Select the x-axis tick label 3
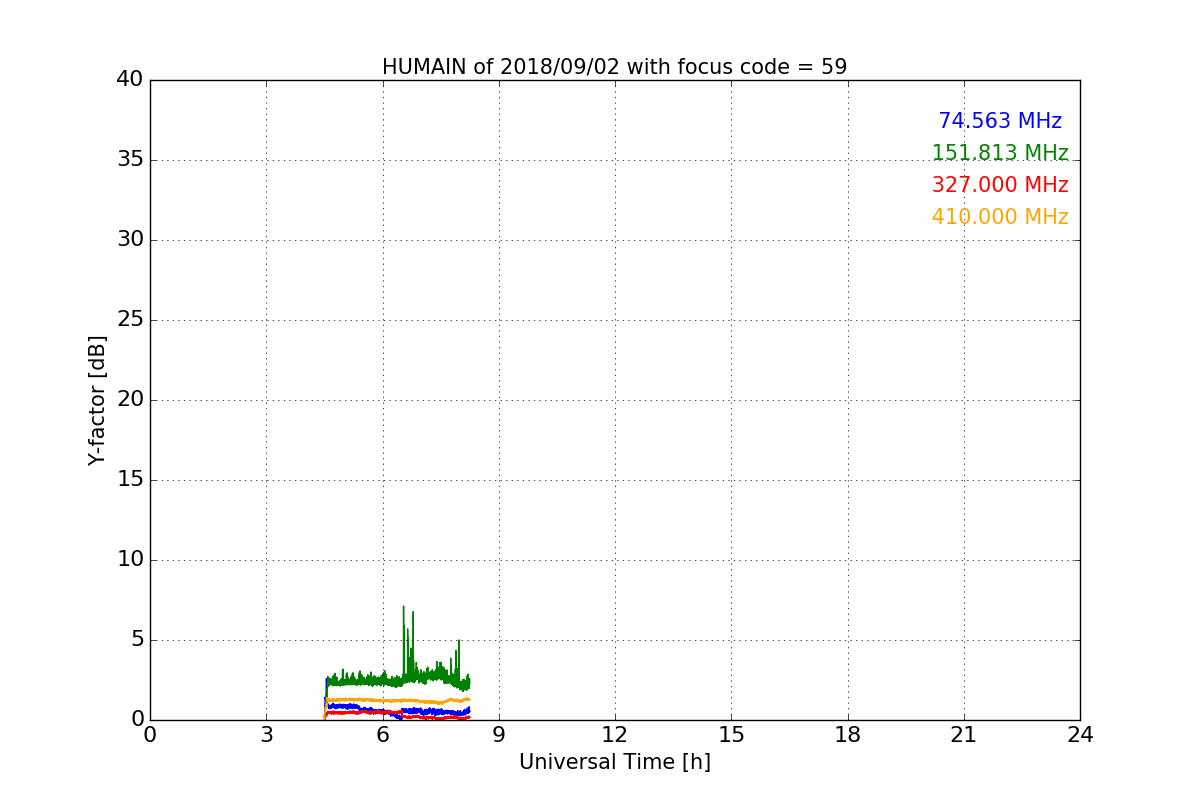Viewport: 1200px width, 800px height. [x=266, y=735]
